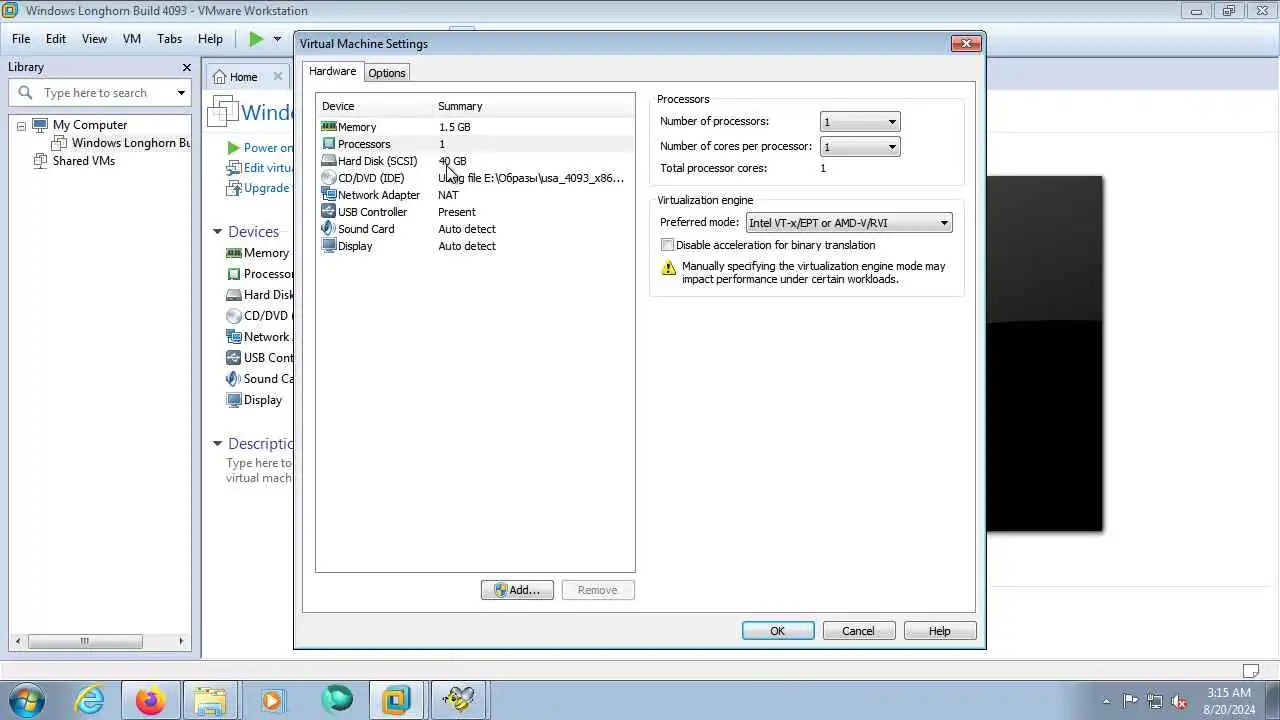Select the Sound Card device icon

(329, 229)
